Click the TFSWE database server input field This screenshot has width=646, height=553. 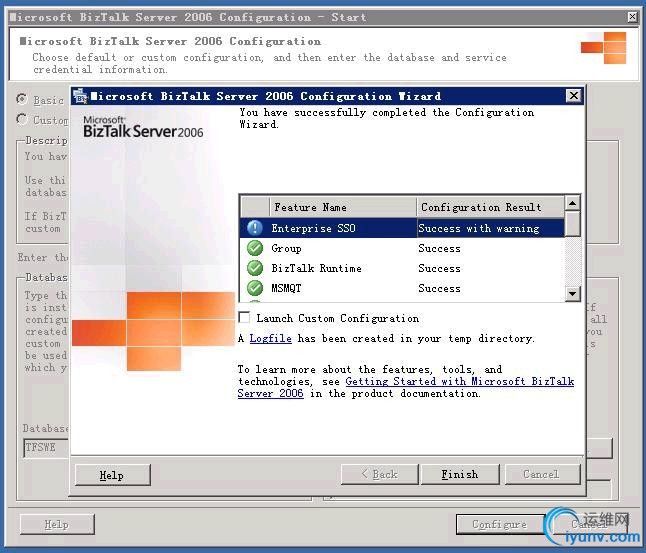point(46,448)
